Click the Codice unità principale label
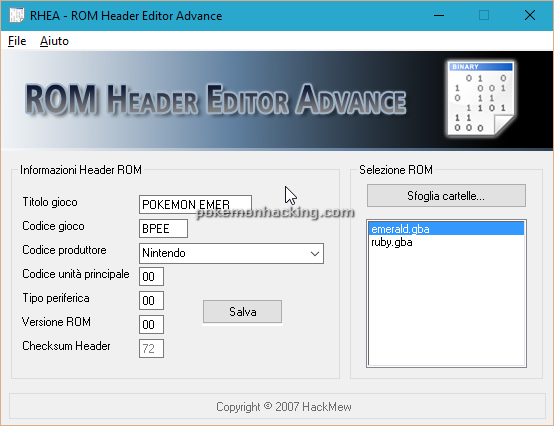This screenshot has width=554, height=426. pyautogui.click(x=76, y=274)
